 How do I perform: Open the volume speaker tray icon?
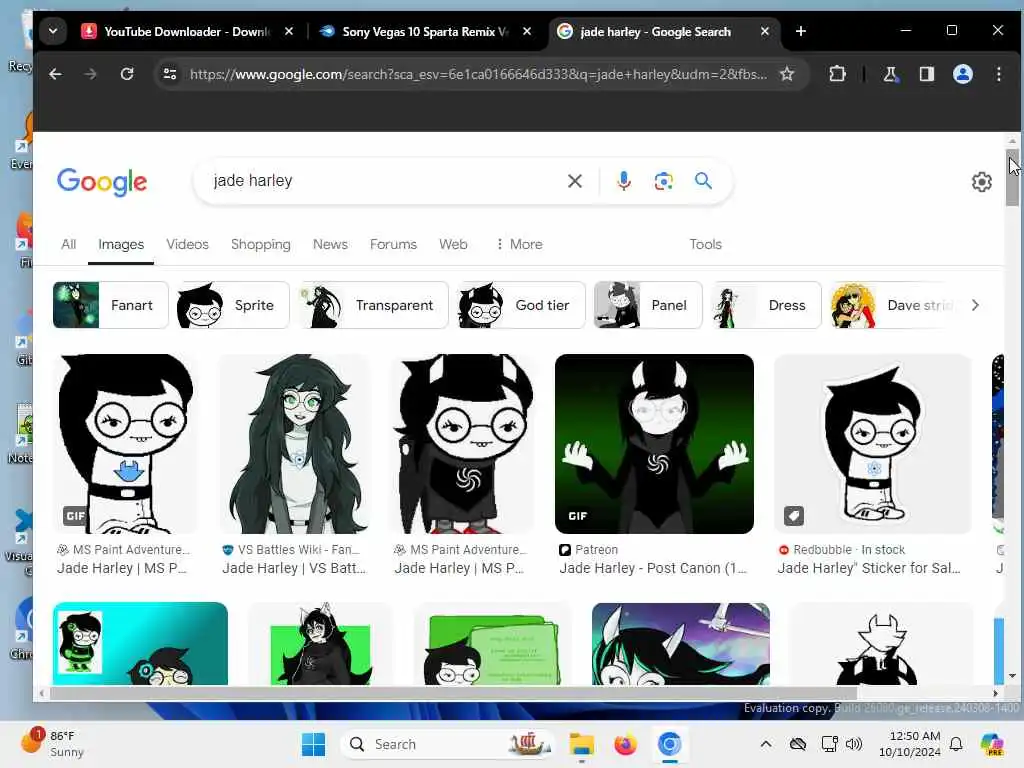[x=854, y=744]
